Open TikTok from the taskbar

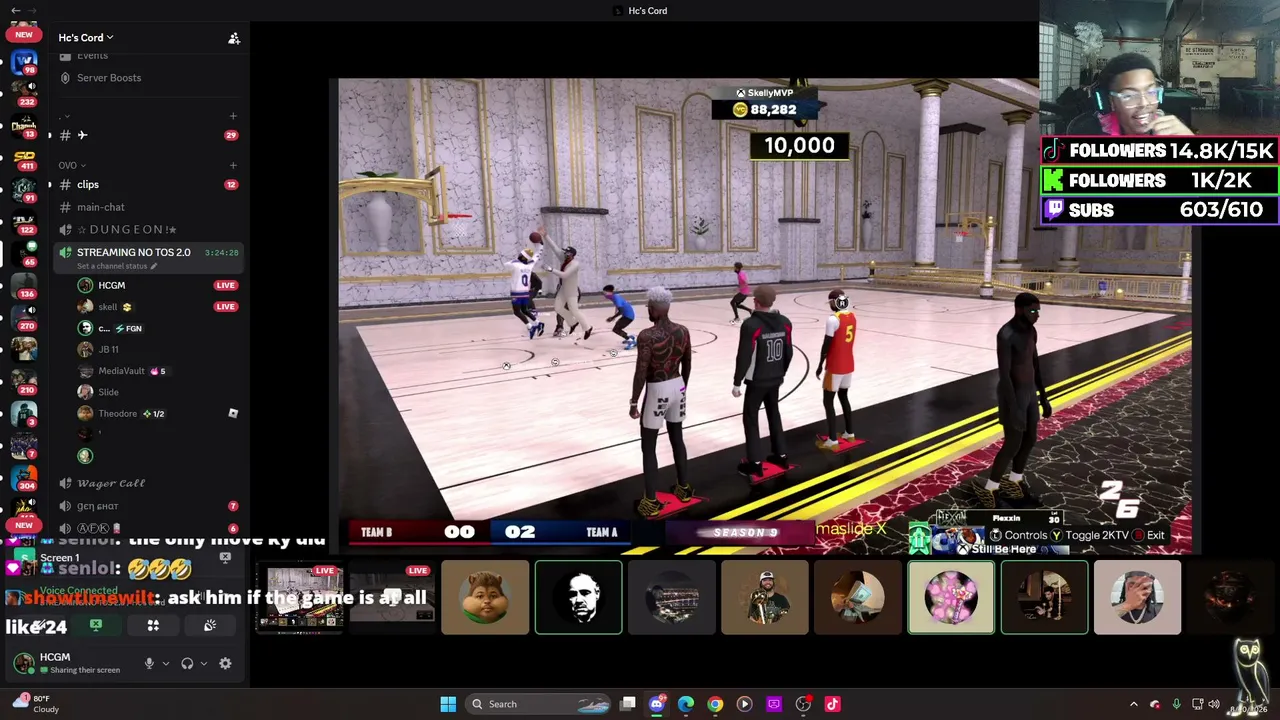[832, 704]
